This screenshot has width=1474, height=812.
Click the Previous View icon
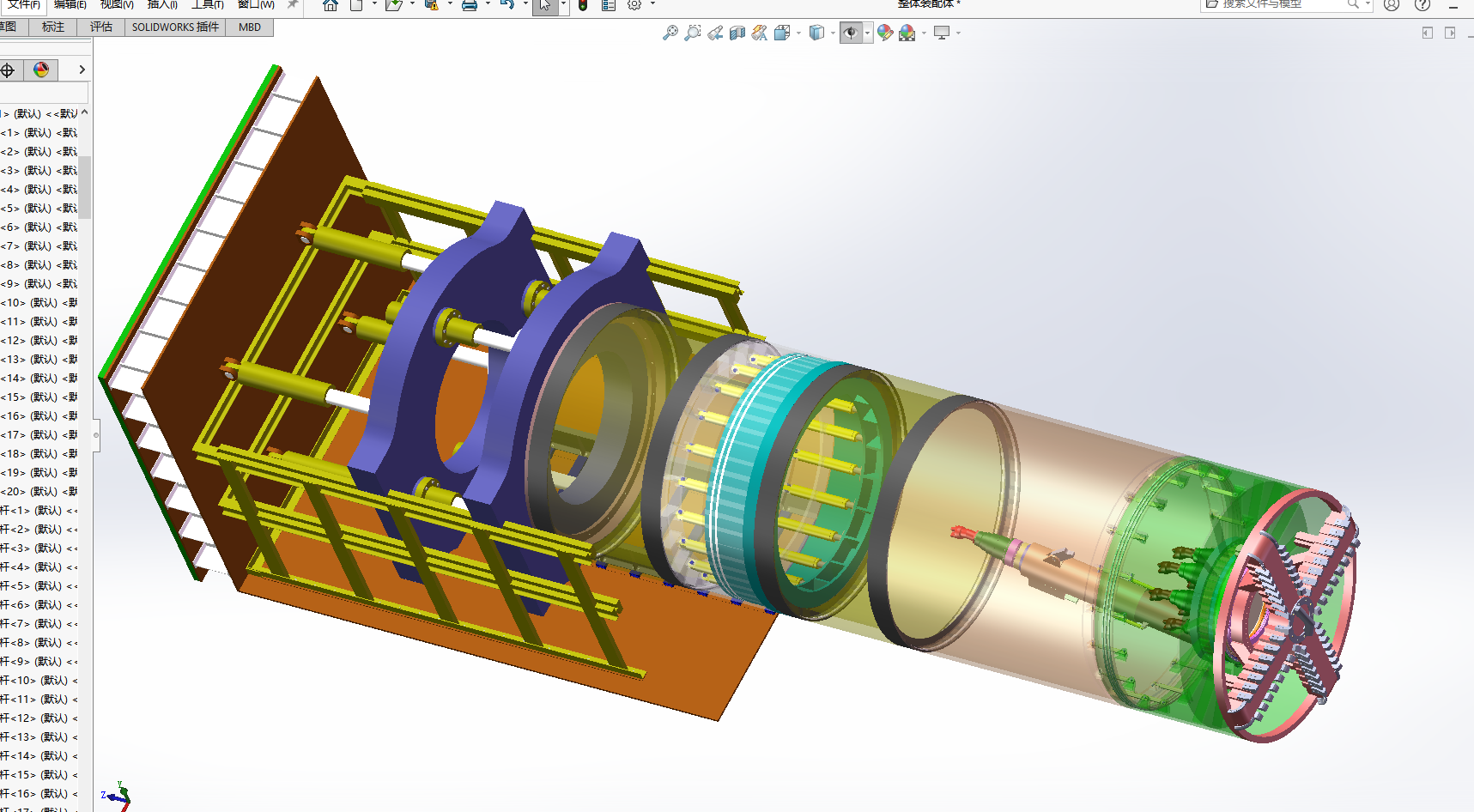coord(715,33)
